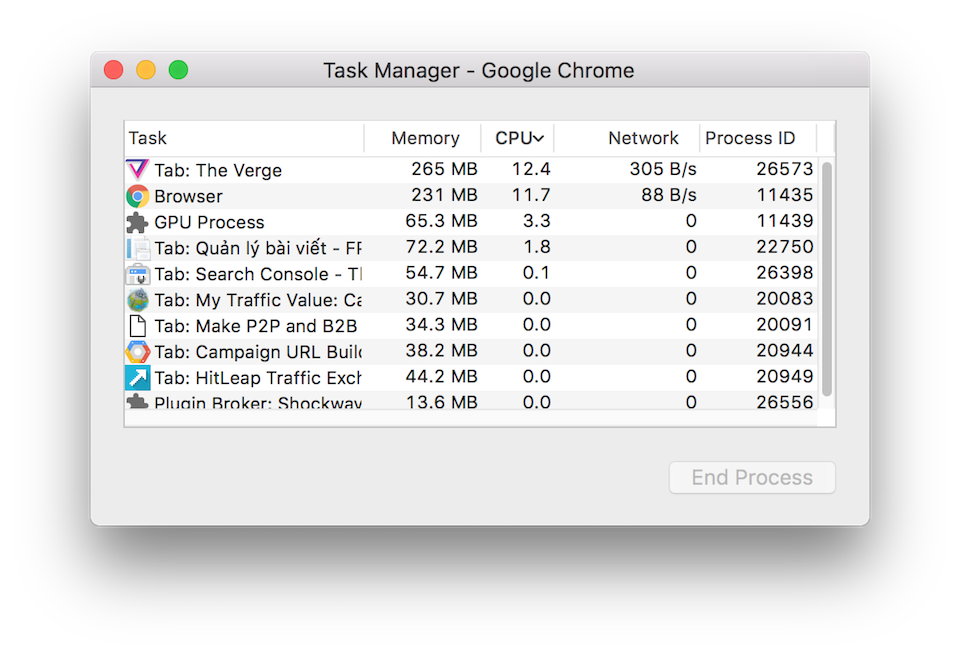
Task: Sort processes by Task column
Action: [x=147, y=137]
